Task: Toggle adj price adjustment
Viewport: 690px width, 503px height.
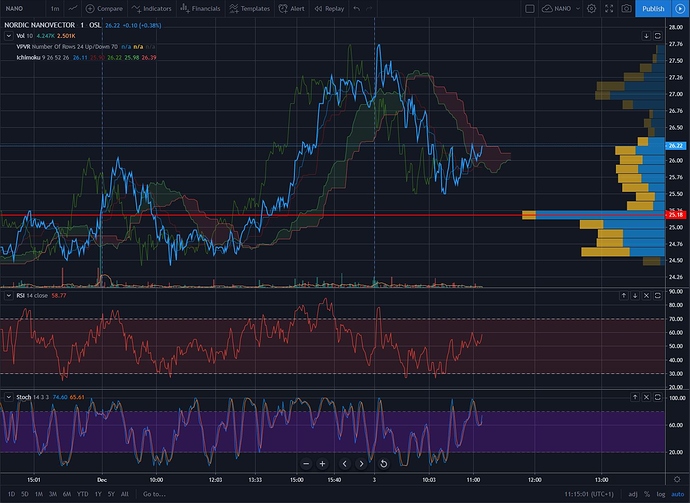Action: pyautogui.click(x=633, y=494)
